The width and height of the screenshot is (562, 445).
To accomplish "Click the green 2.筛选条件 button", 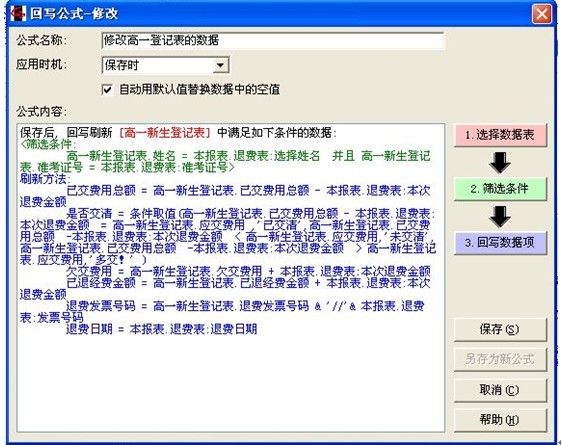I will pyautogui.click(x=500, y=188).
